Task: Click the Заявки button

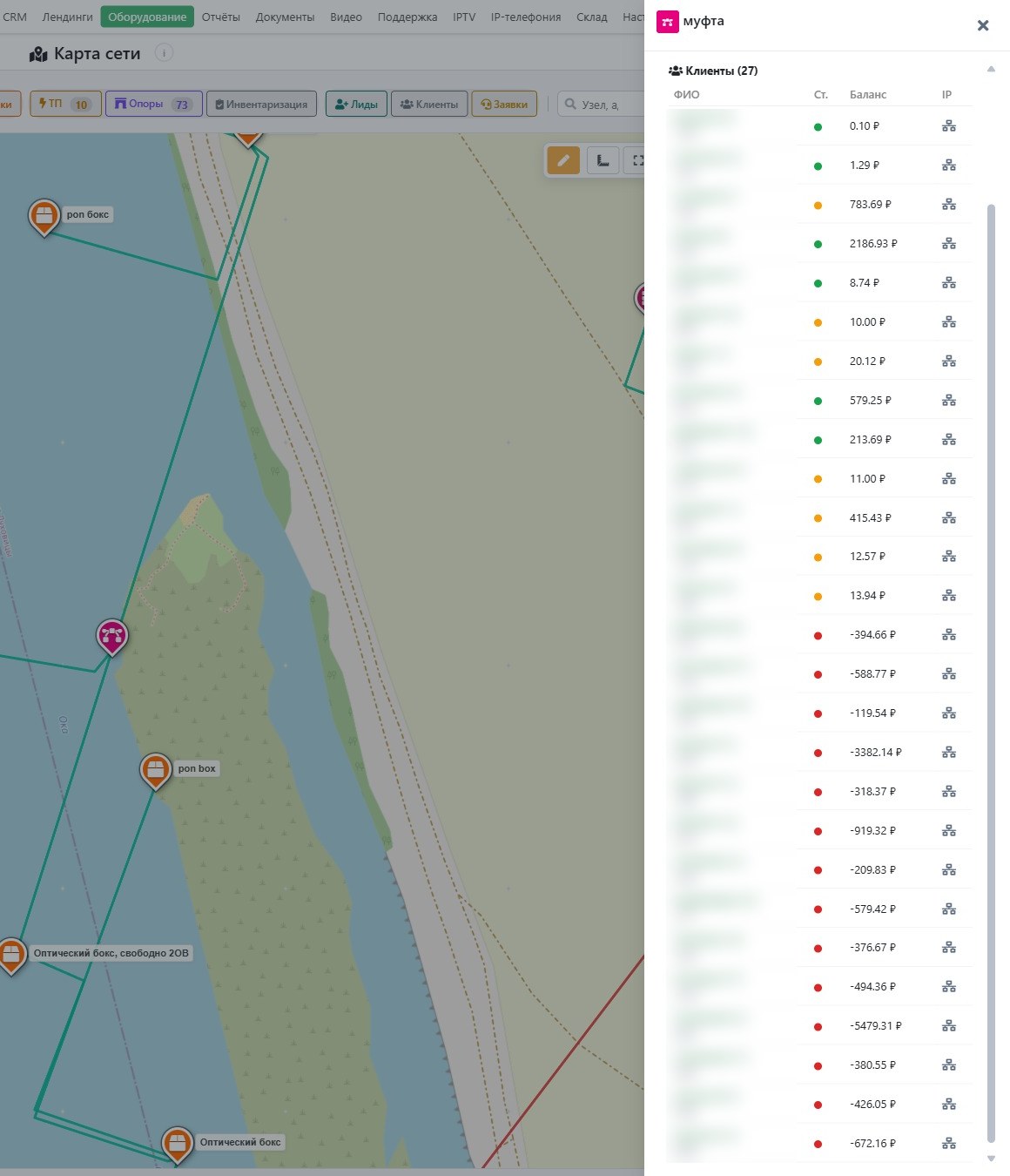Action: [504, 104]
